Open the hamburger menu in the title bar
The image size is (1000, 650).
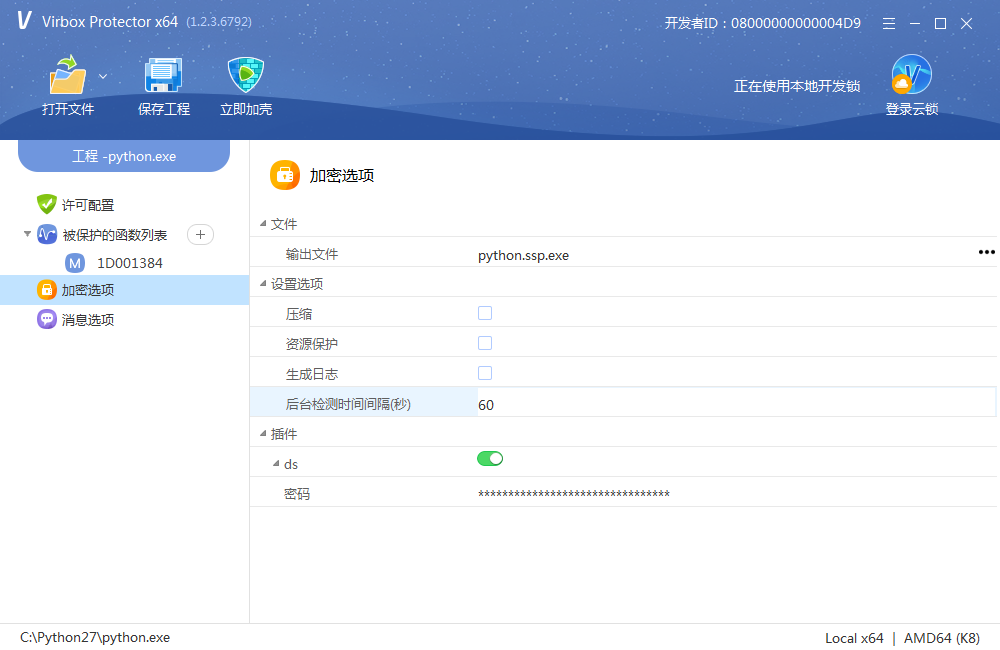[x=888, y=24]
